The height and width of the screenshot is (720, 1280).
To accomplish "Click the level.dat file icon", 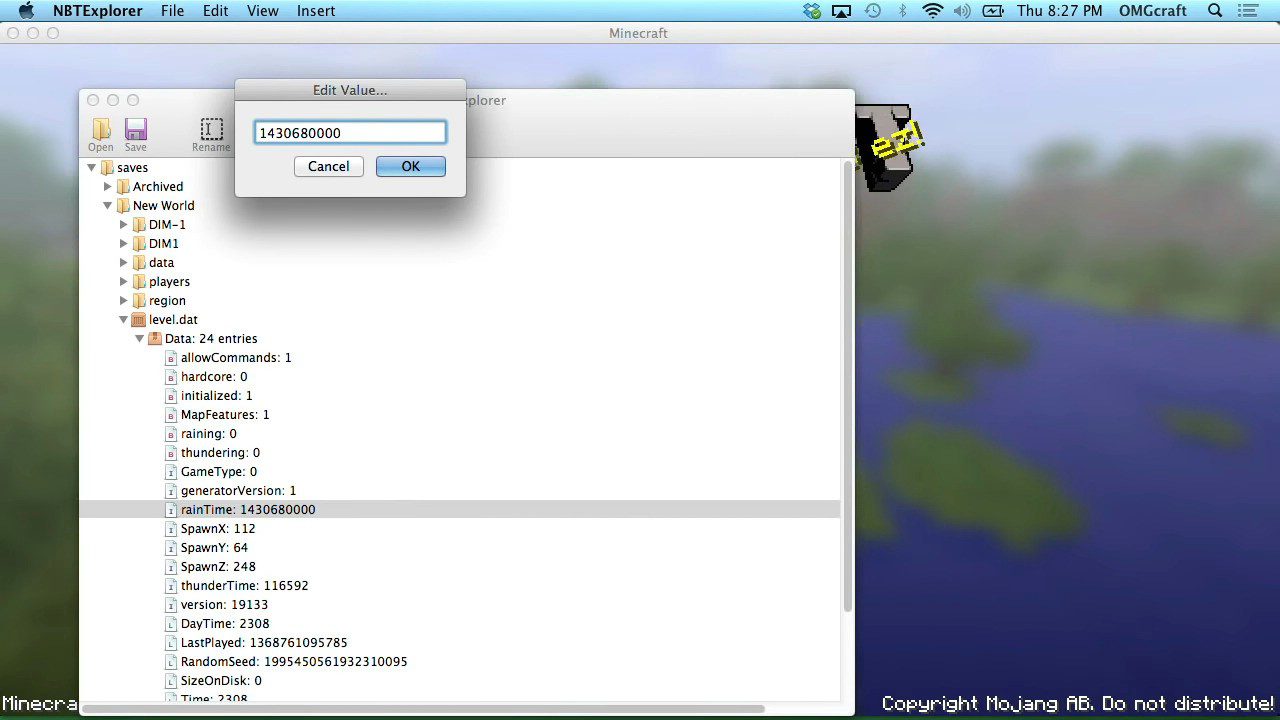I will point(139,319).
